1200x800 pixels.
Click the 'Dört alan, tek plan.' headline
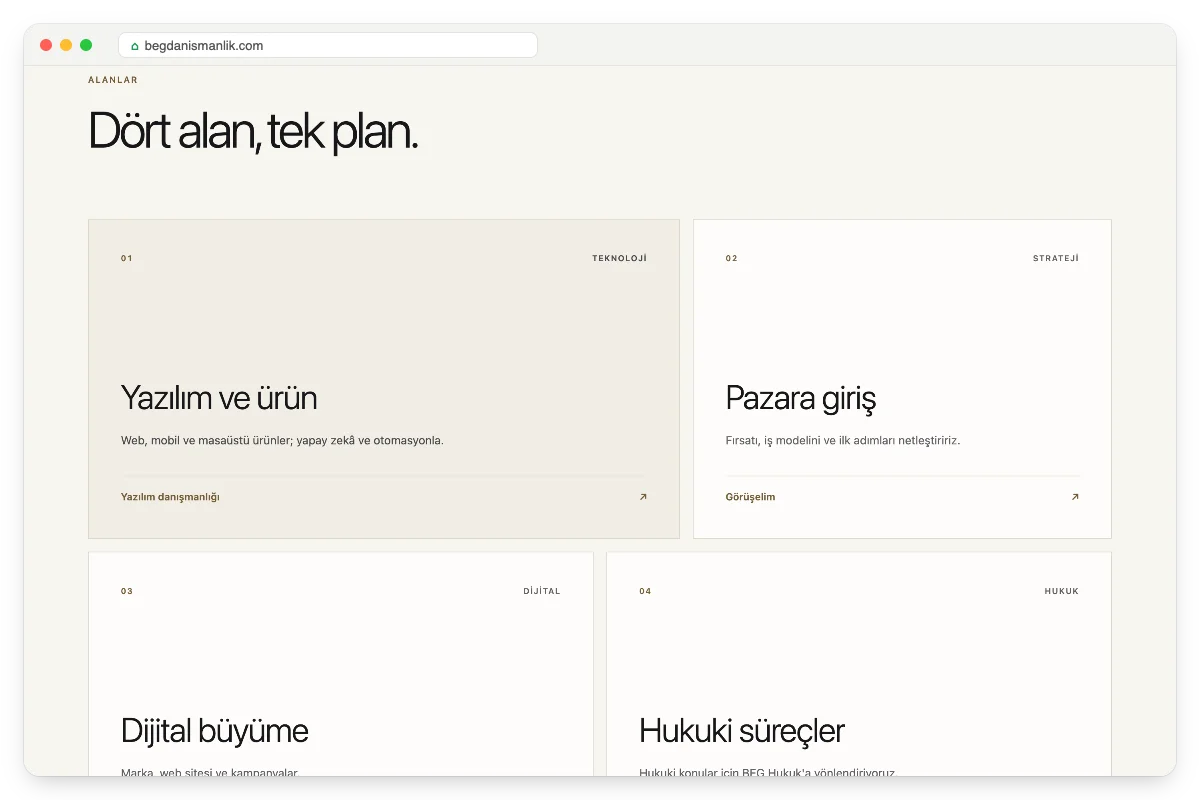coord(254,131)
